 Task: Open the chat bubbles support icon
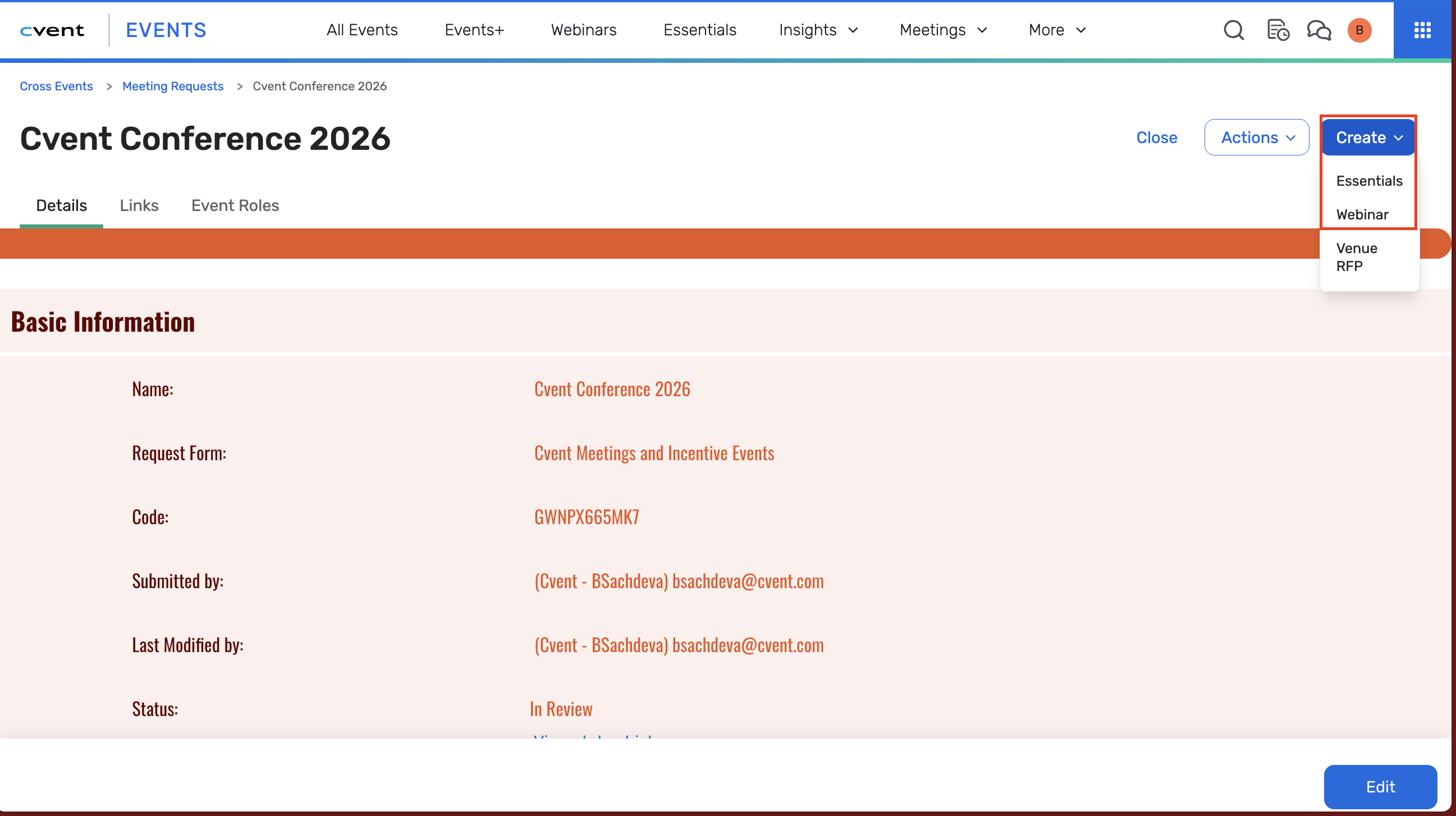tap(1318, 30)
